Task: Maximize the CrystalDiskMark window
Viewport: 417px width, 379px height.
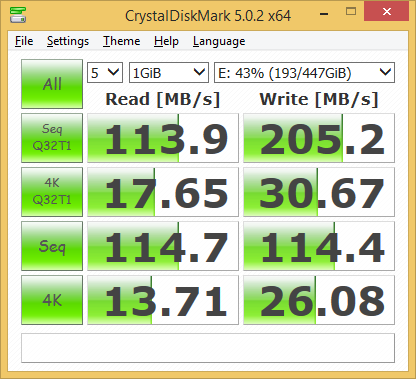Action: coord(351,12)
